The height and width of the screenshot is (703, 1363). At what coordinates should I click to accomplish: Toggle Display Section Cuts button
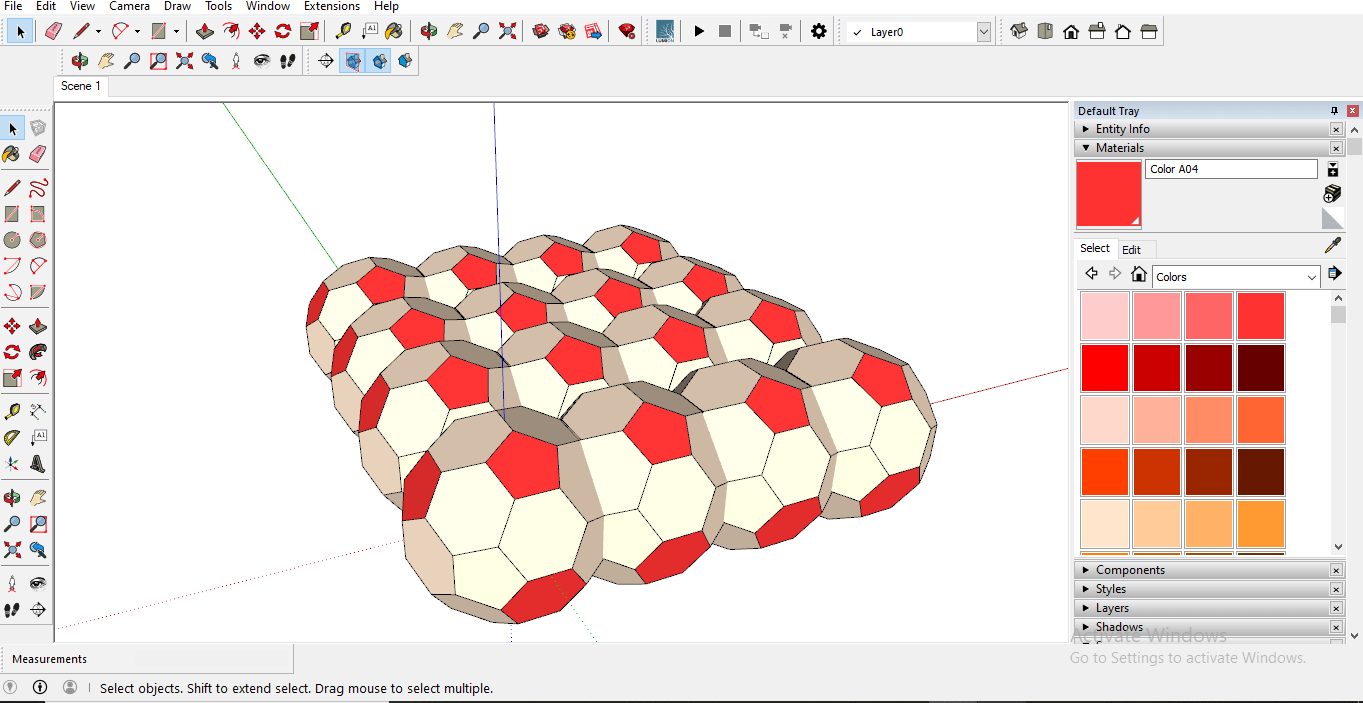click(379, 61)
